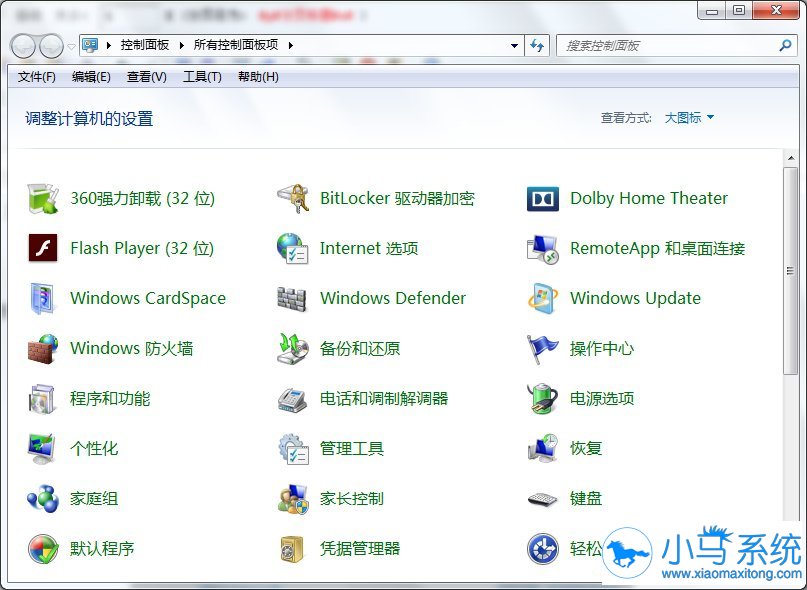Open the 默认程序 link text

click(102, 548)
